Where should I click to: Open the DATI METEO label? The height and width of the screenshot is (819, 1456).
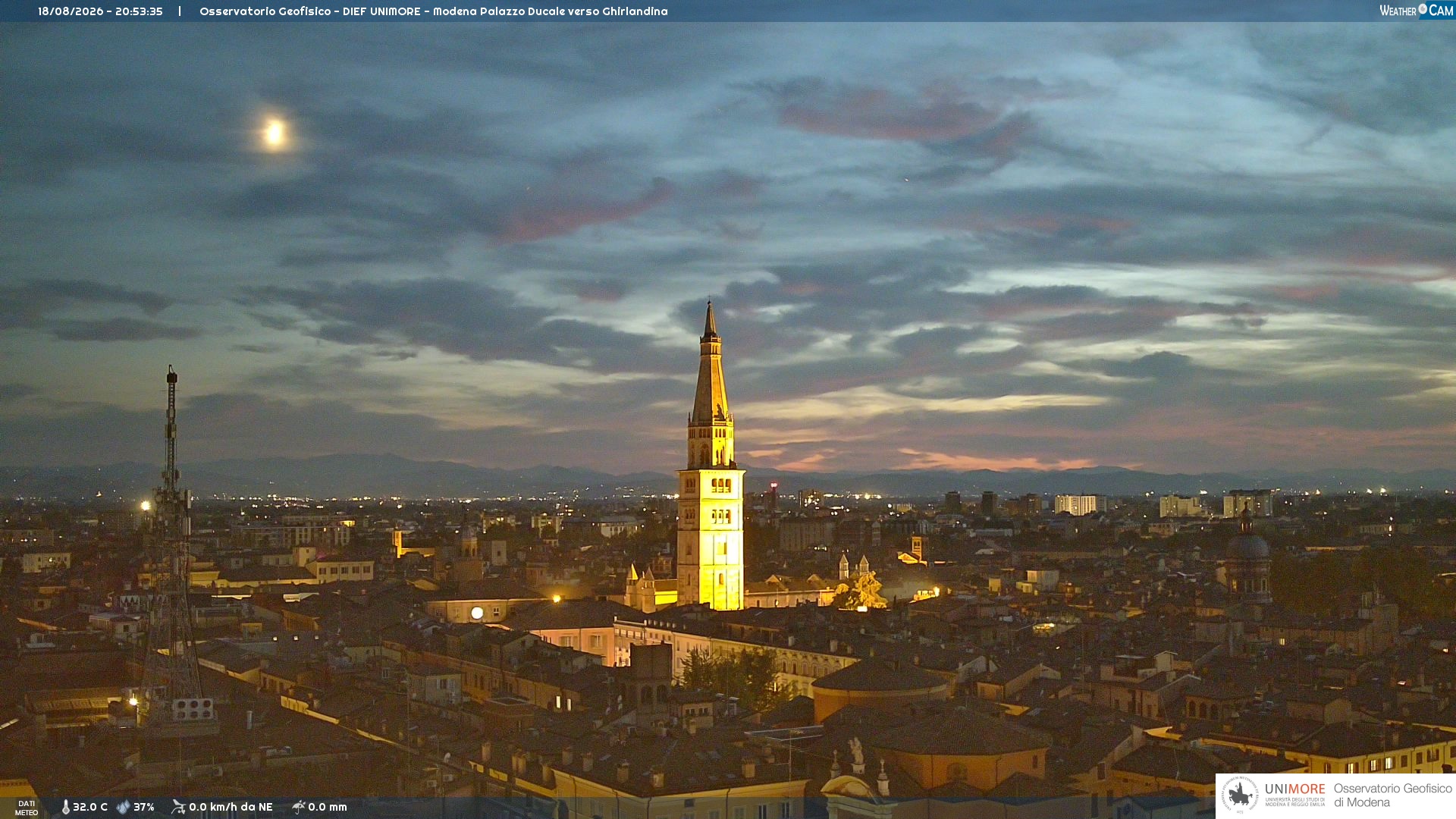27,808
